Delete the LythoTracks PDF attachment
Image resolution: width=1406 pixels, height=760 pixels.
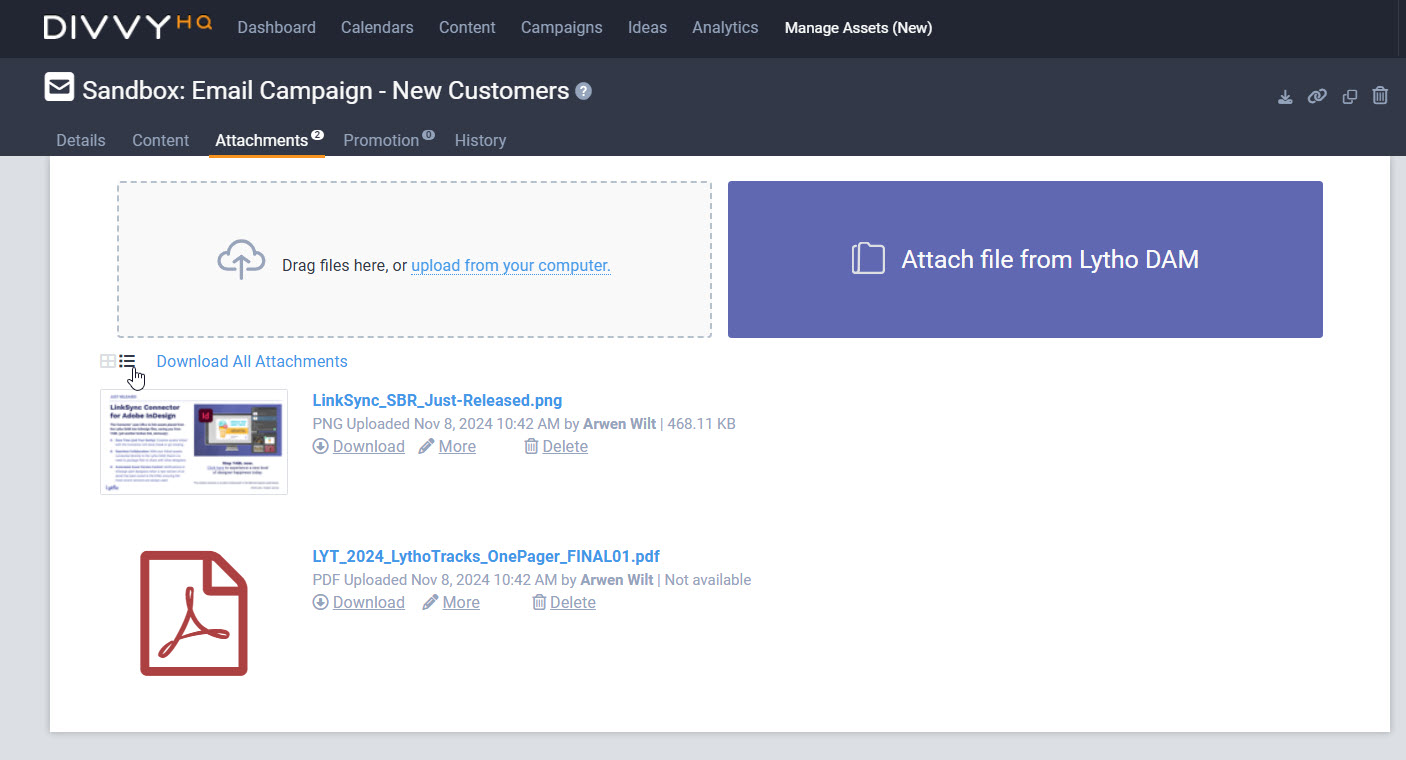[x=564, y=602]
